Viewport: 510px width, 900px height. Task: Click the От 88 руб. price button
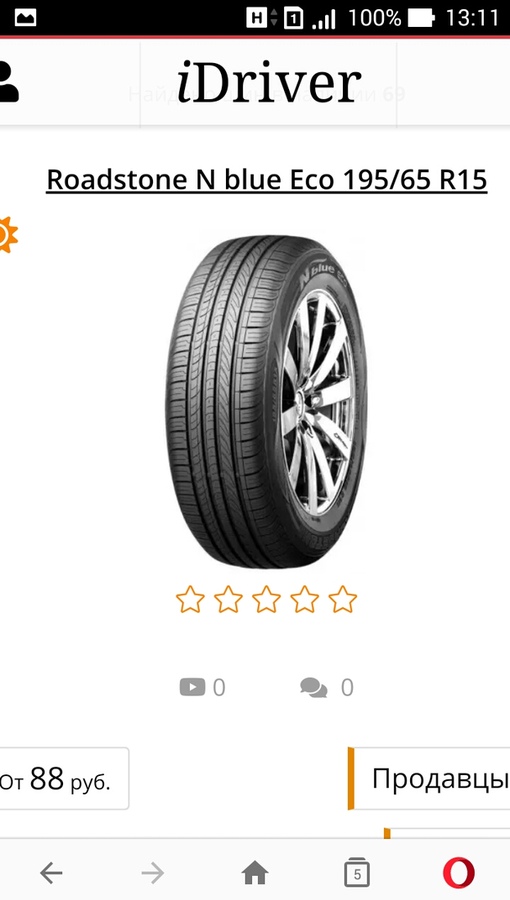tap(64, 778)
